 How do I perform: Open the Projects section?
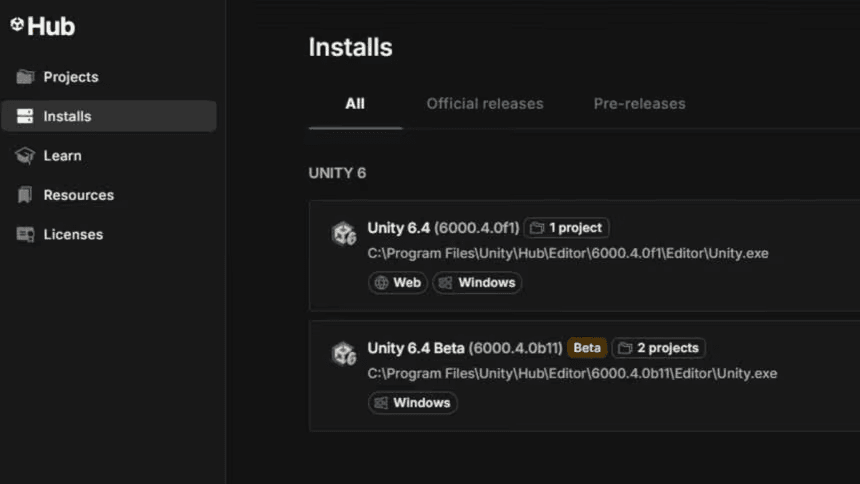109,77
